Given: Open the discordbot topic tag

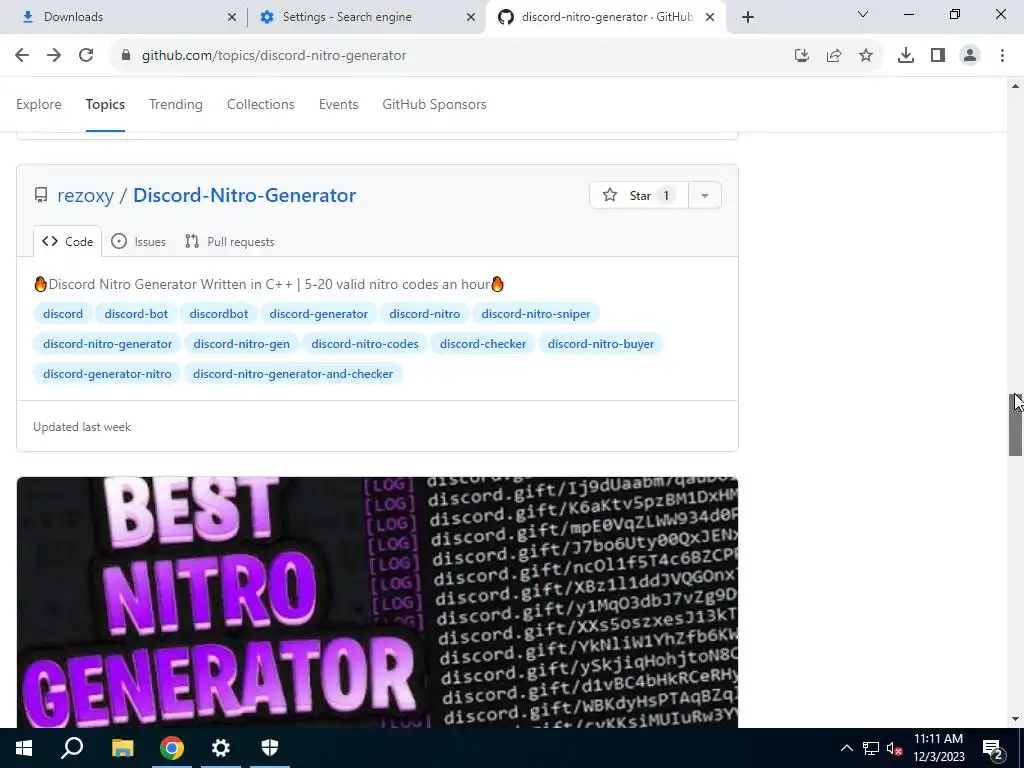Looking at the screenshot, I should 219,314.
